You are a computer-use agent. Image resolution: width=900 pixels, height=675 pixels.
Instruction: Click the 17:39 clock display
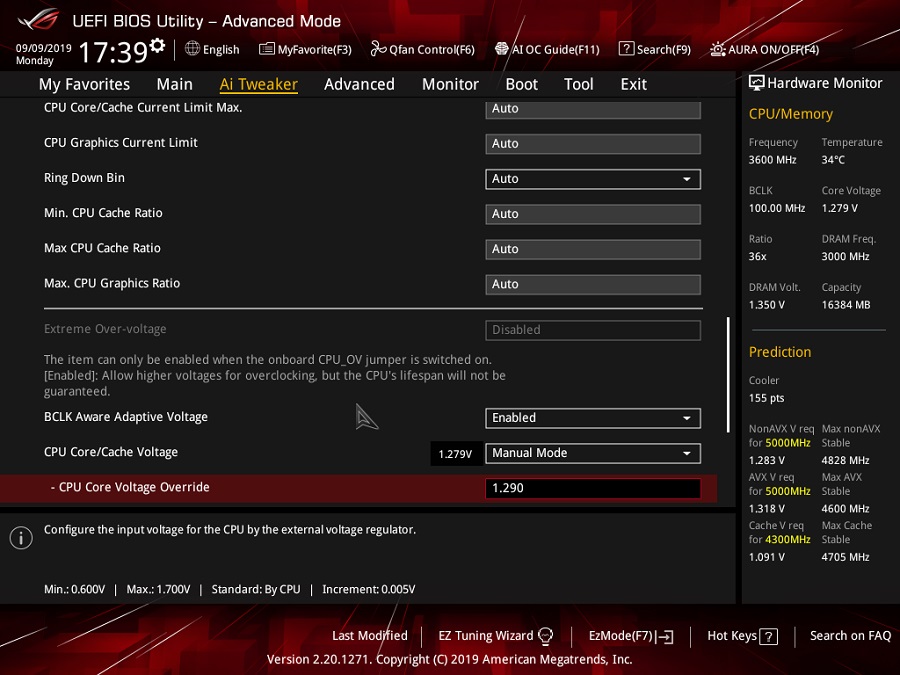[x=113, y=52]
